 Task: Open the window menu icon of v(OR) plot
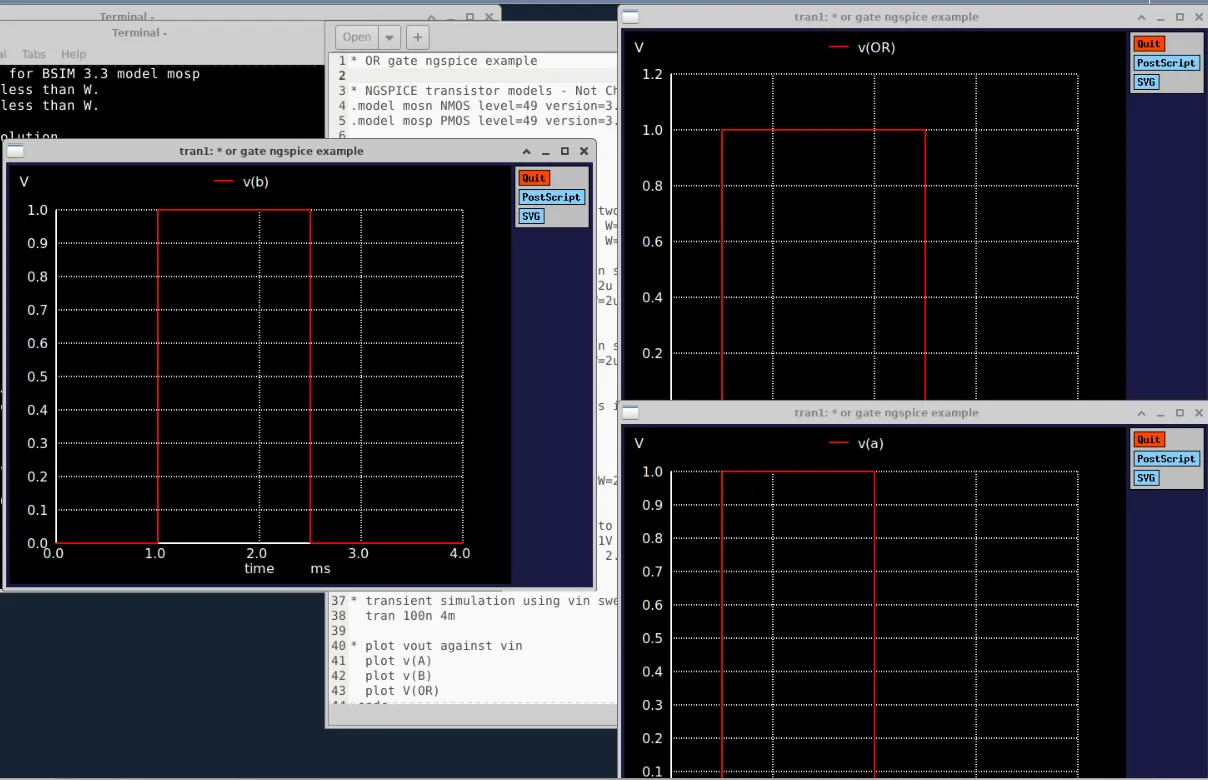pyautogui.click(x=630, y=17)
